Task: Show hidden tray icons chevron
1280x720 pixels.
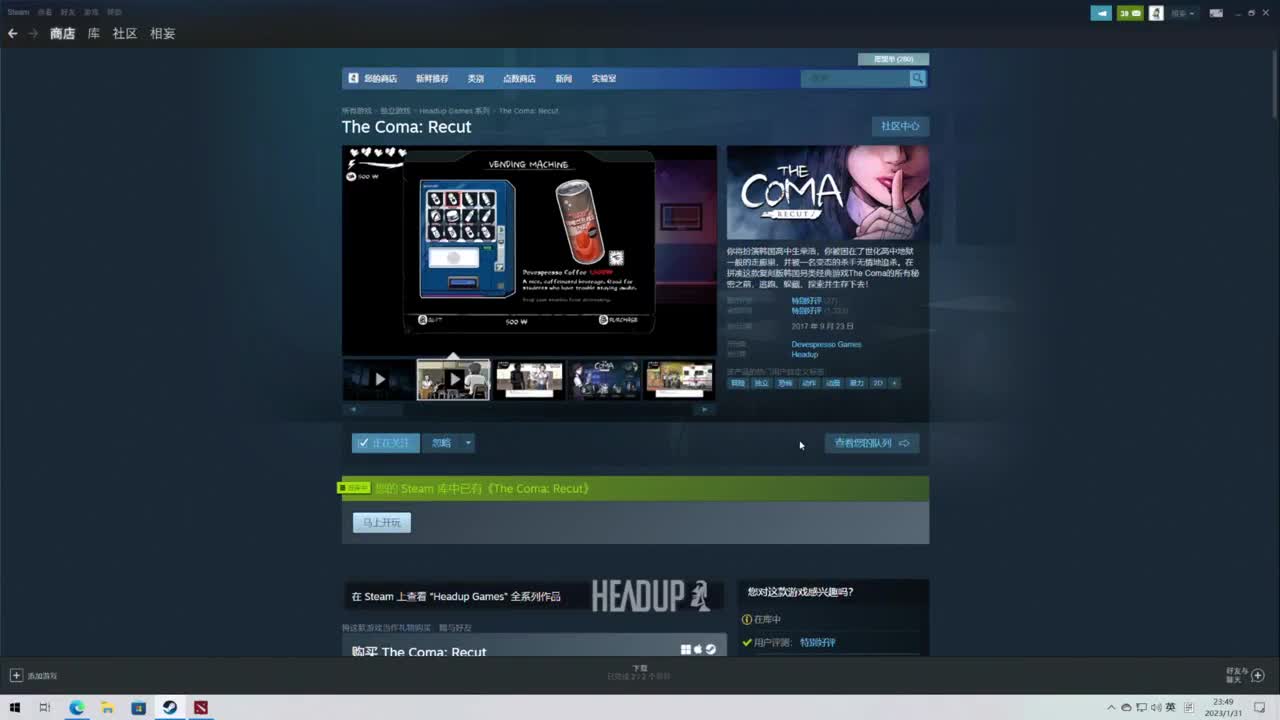Action: click(x=1111, y=708)
